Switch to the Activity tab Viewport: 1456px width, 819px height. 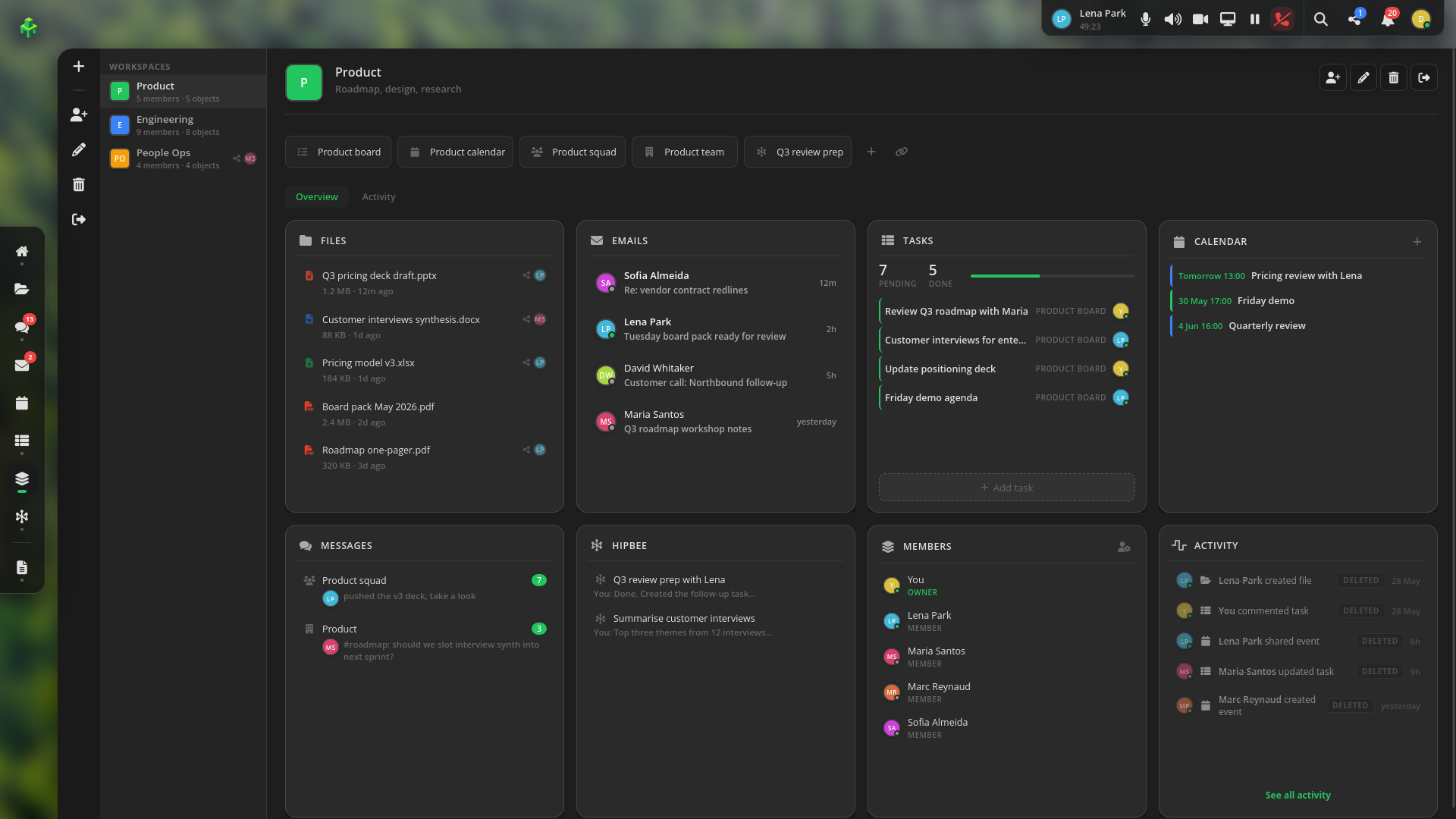378,196
